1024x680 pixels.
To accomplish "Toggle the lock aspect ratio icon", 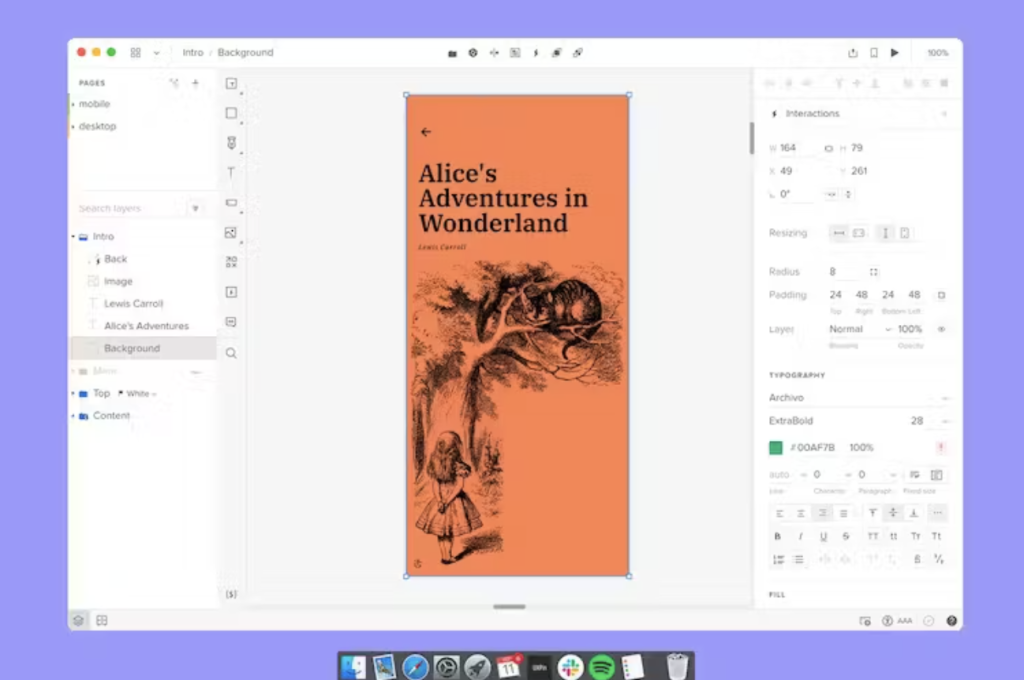I will 829,148.
